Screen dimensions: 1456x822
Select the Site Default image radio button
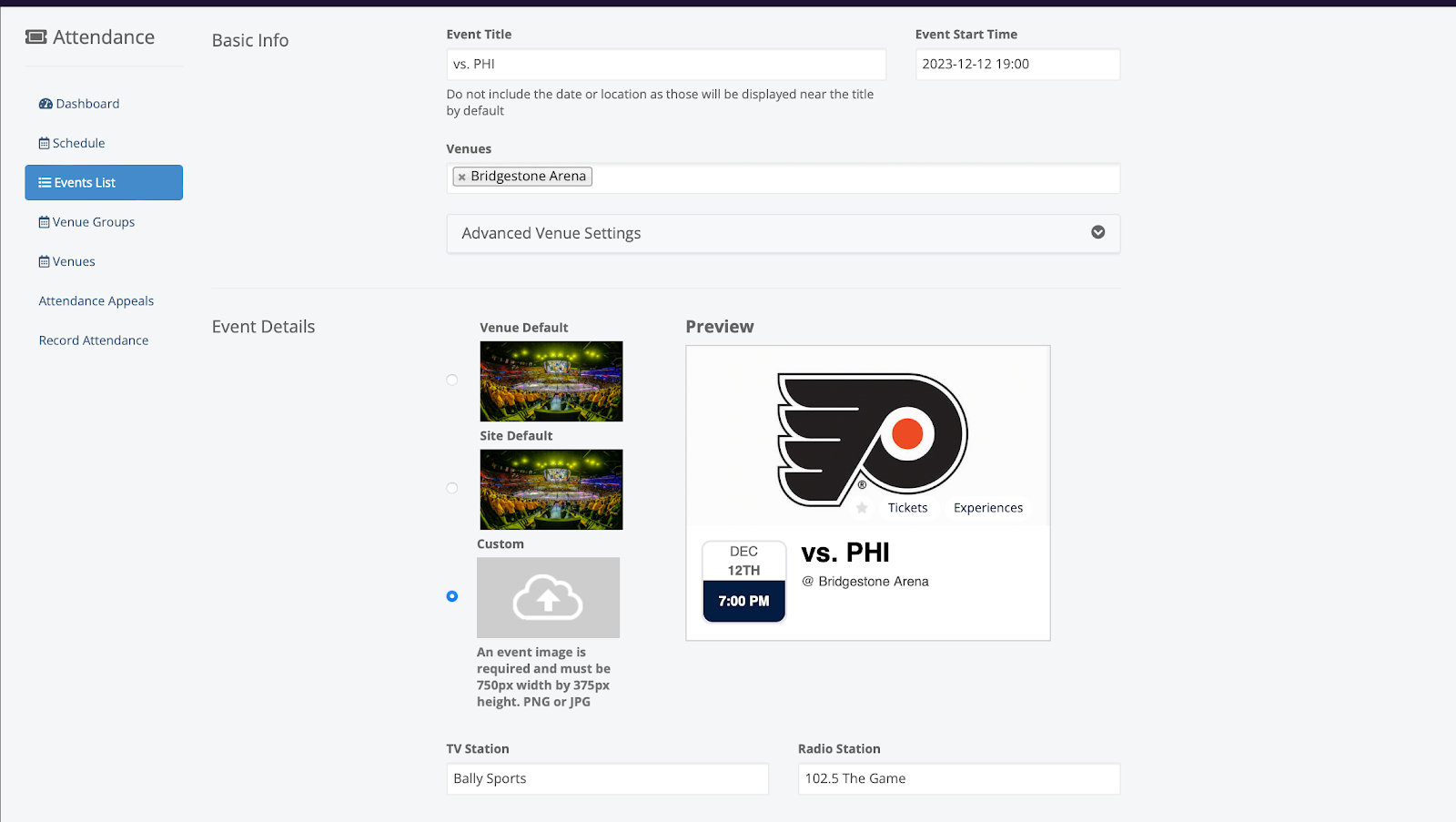click(452, 488)
